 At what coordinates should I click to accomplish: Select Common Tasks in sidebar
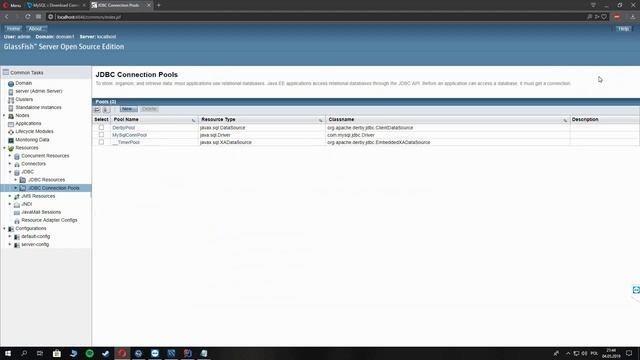(x=27, y=73)
